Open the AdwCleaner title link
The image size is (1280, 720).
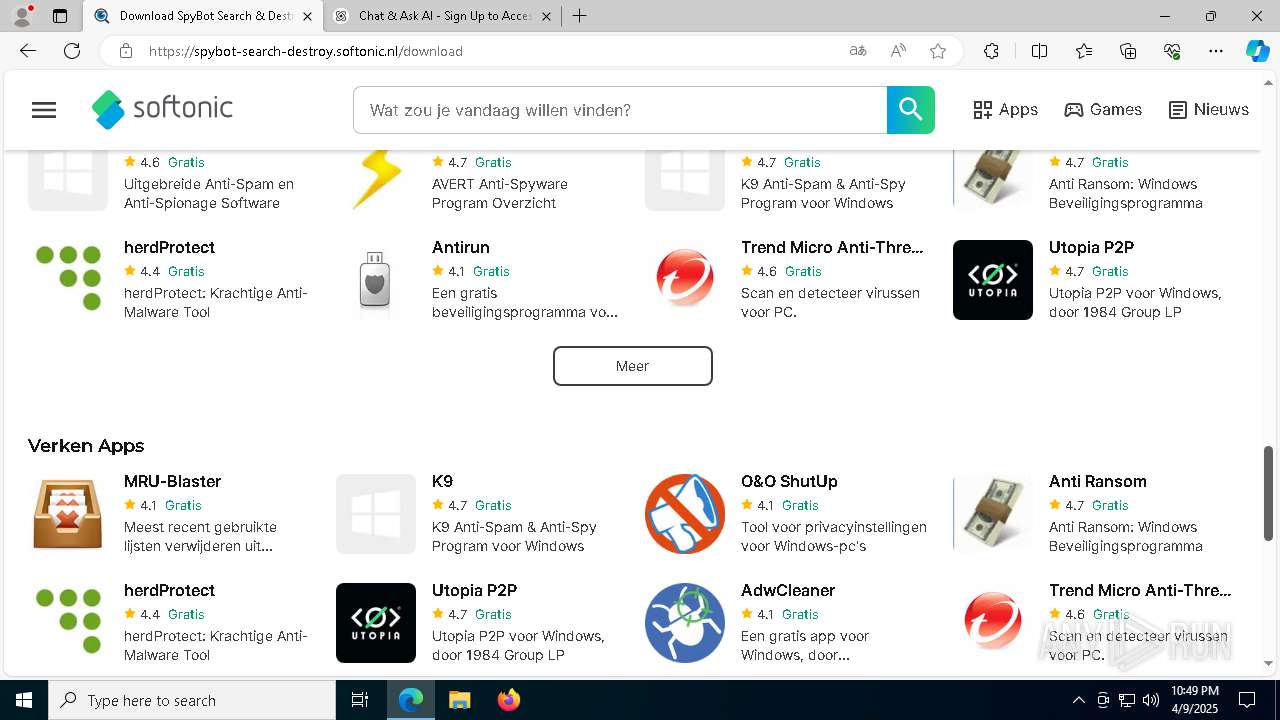coord(788,590)
